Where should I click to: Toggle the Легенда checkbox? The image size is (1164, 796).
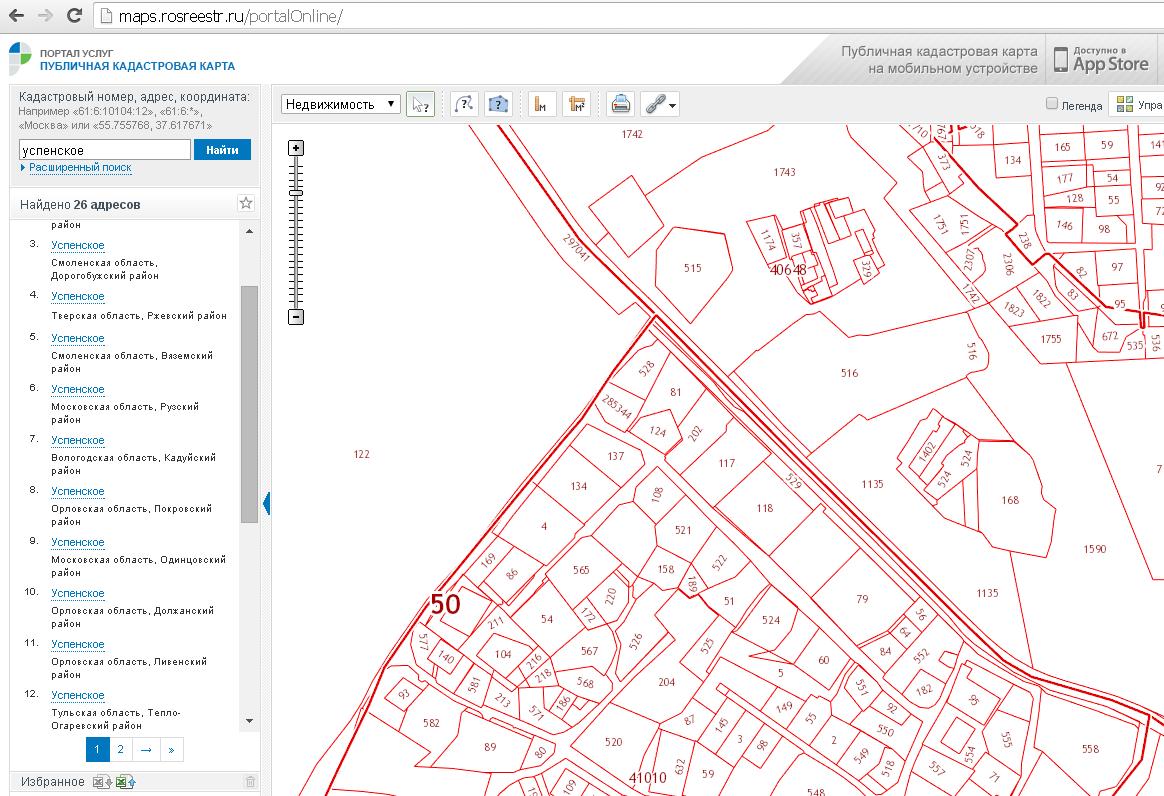(x=1051, y=104)
